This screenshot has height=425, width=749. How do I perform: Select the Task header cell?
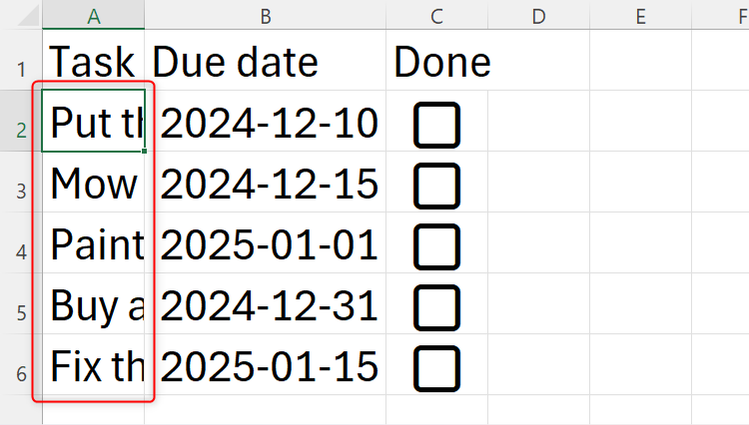(x=93, y=63)
